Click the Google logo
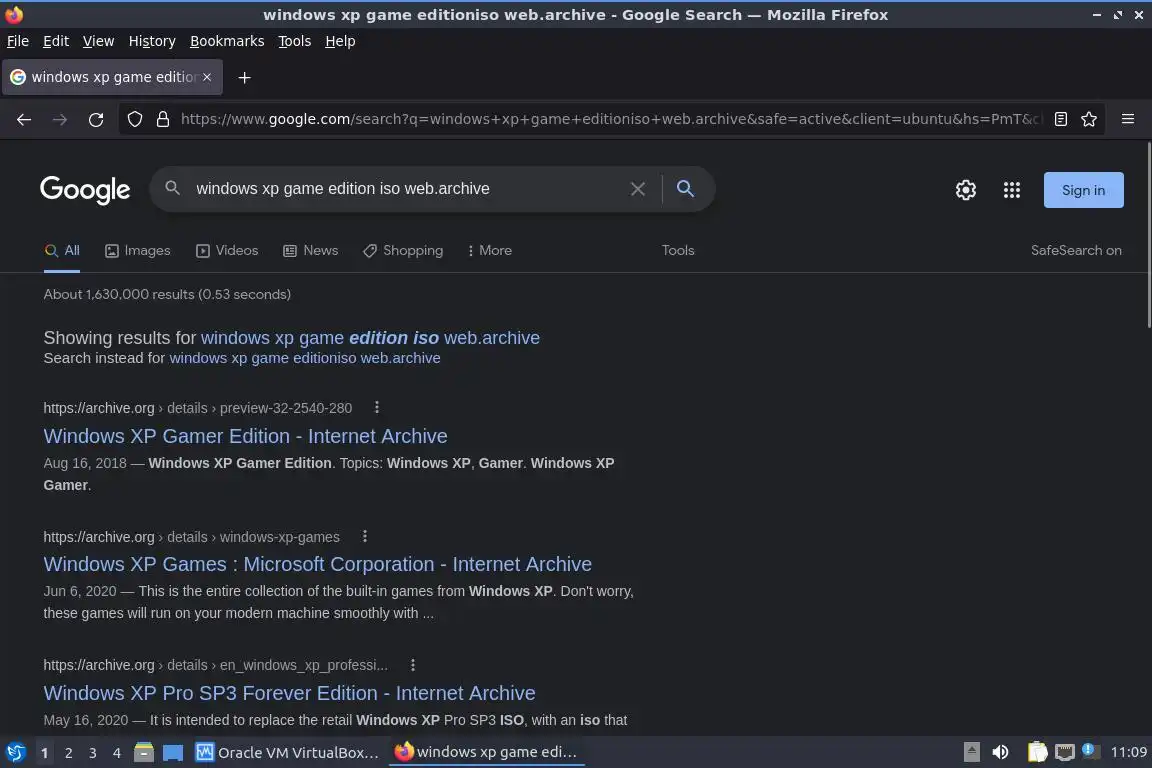 click(85, 190)
